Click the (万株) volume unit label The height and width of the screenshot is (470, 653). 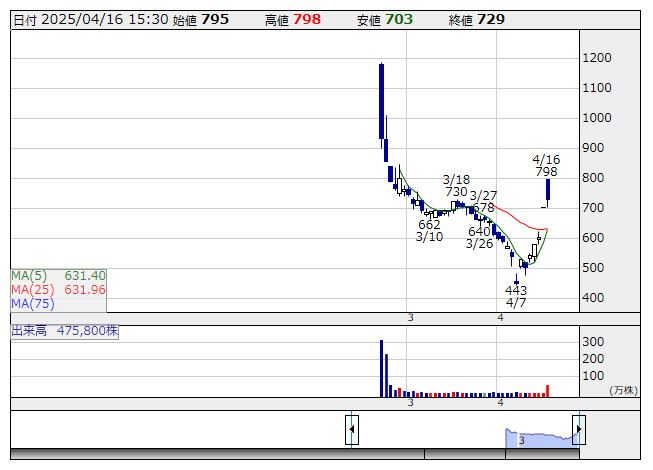[x=623, y=390]
